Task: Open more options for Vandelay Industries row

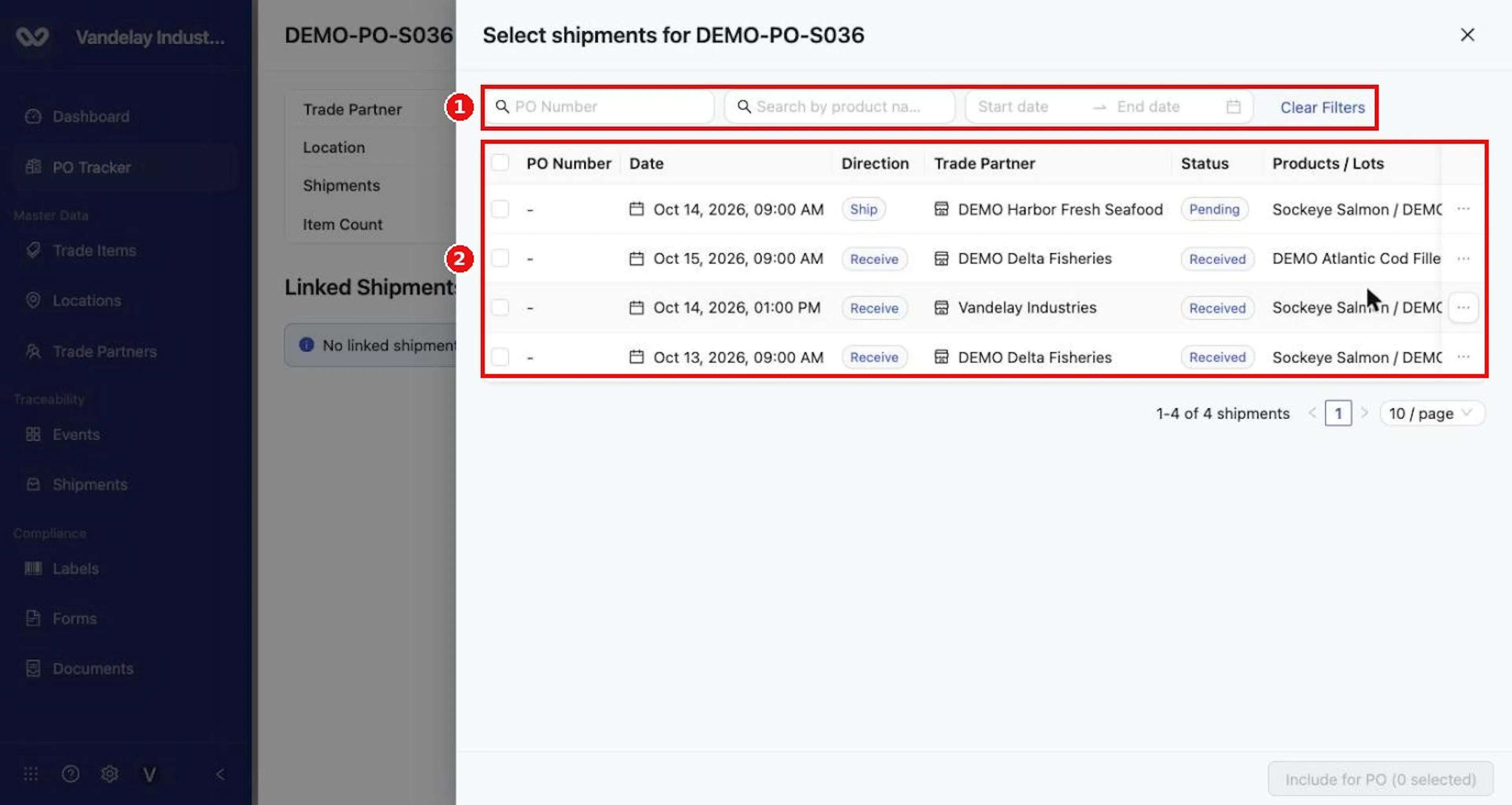Action: (x=1463, y=308)
